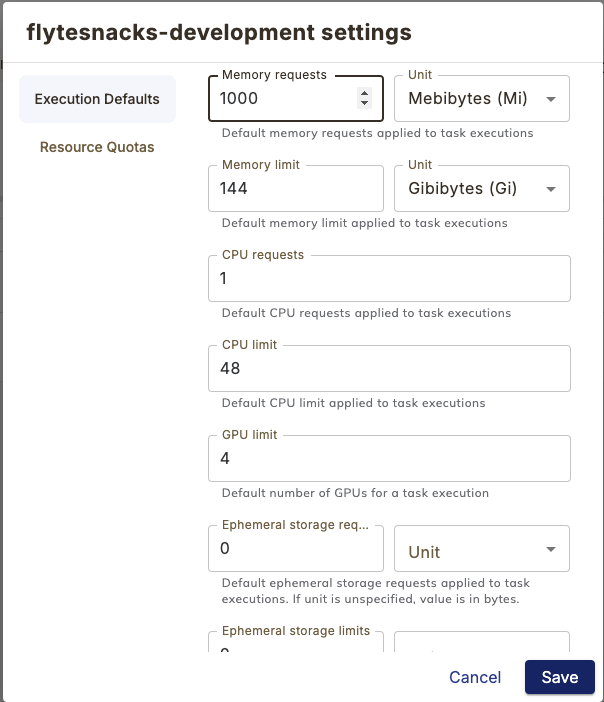Screen dimensions: 604x702
Task: Select the CPU requests input field
Action: pyautogui.click(x=389, y=279)
